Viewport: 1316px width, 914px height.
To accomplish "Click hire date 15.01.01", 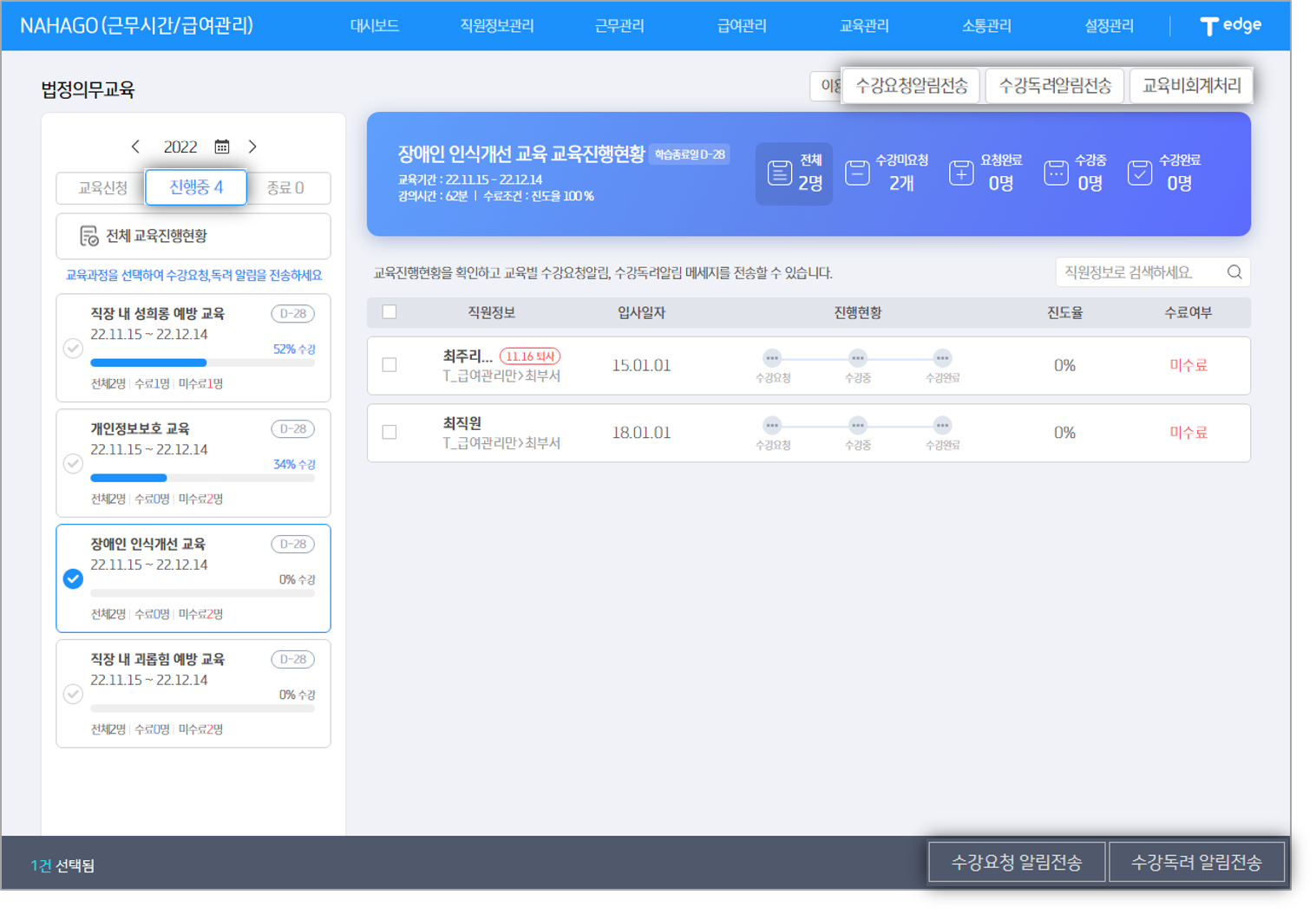I will [641, 365].
